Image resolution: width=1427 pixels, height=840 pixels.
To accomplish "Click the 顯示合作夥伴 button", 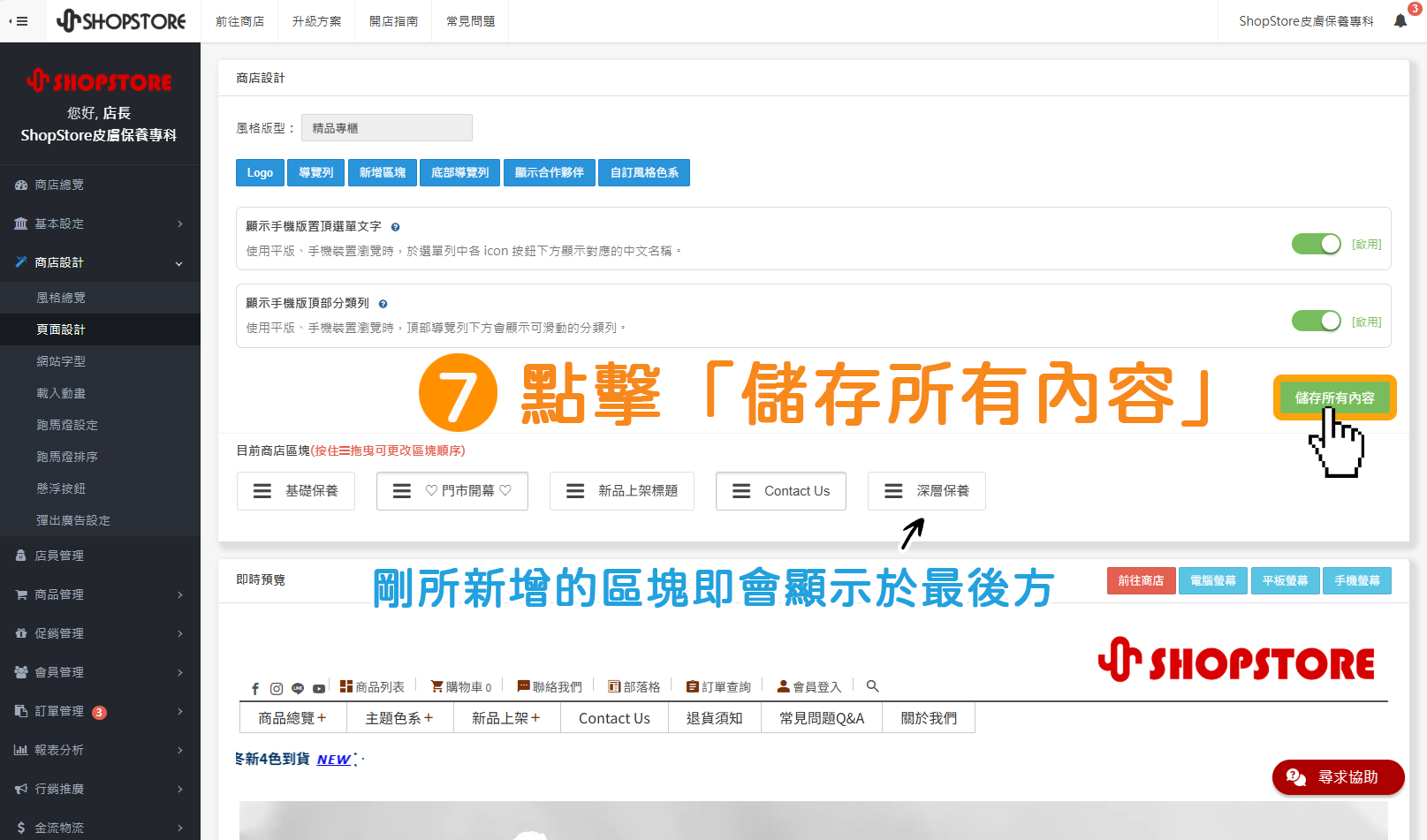I will click(x=550, y=173).
